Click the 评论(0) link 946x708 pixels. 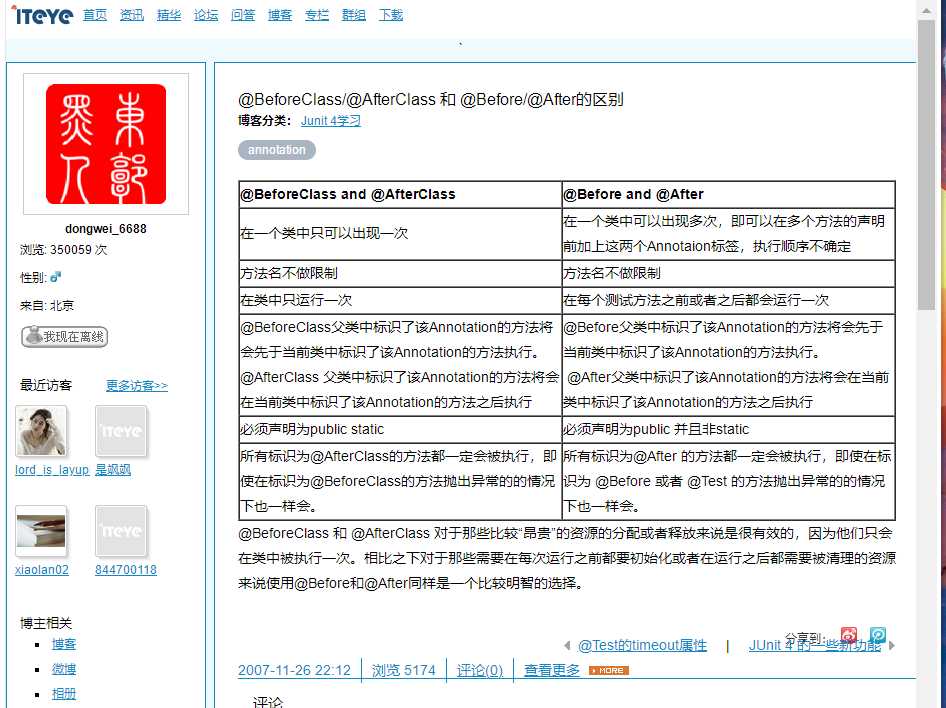pyautogui.click(x=480, y=671)
